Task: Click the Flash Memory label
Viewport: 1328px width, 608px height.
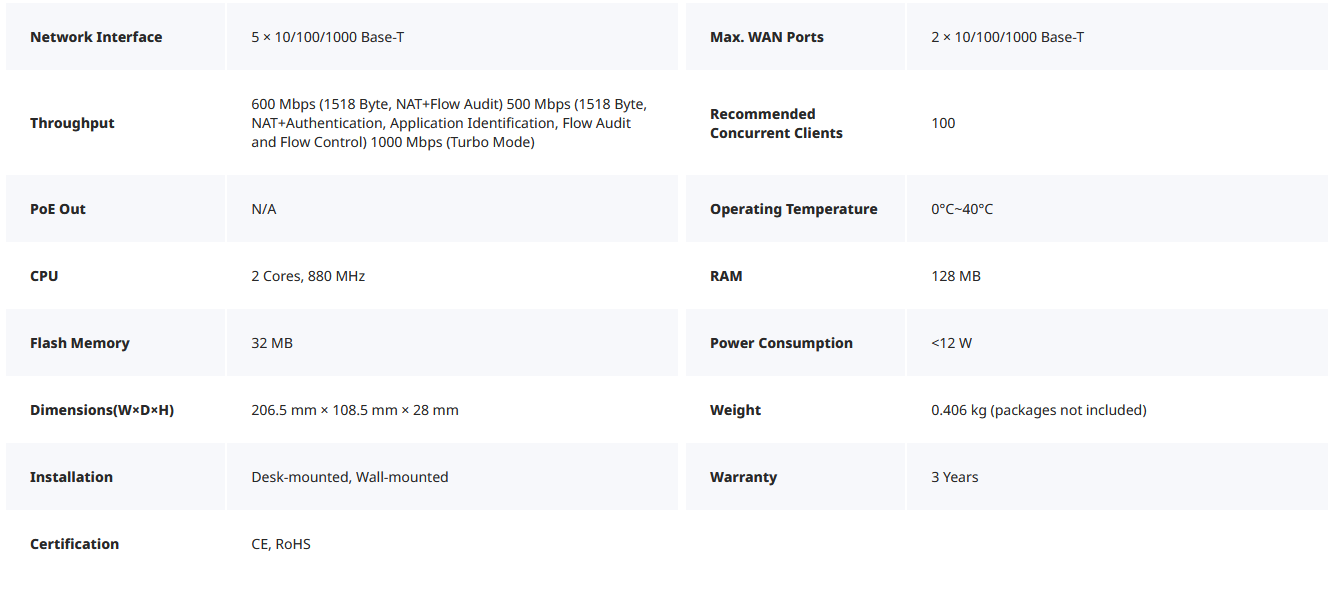Action: tap(80, 343)
